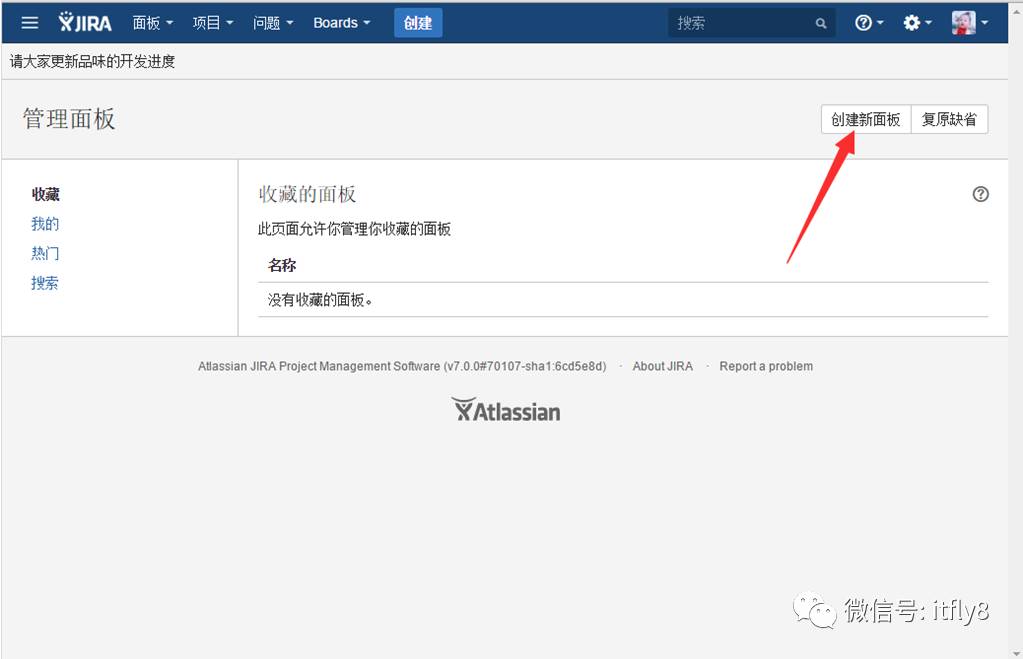This screenshot has width=1023, height=659.
Task: Click the JIRA logo
Action: (85, 23)
